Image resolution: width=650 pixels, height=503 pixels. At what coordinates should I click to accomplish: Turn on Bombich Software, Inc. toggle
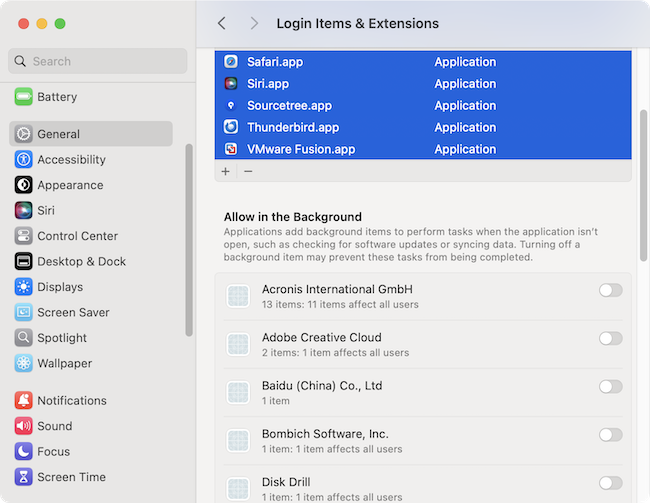click(x=610, y=434)
